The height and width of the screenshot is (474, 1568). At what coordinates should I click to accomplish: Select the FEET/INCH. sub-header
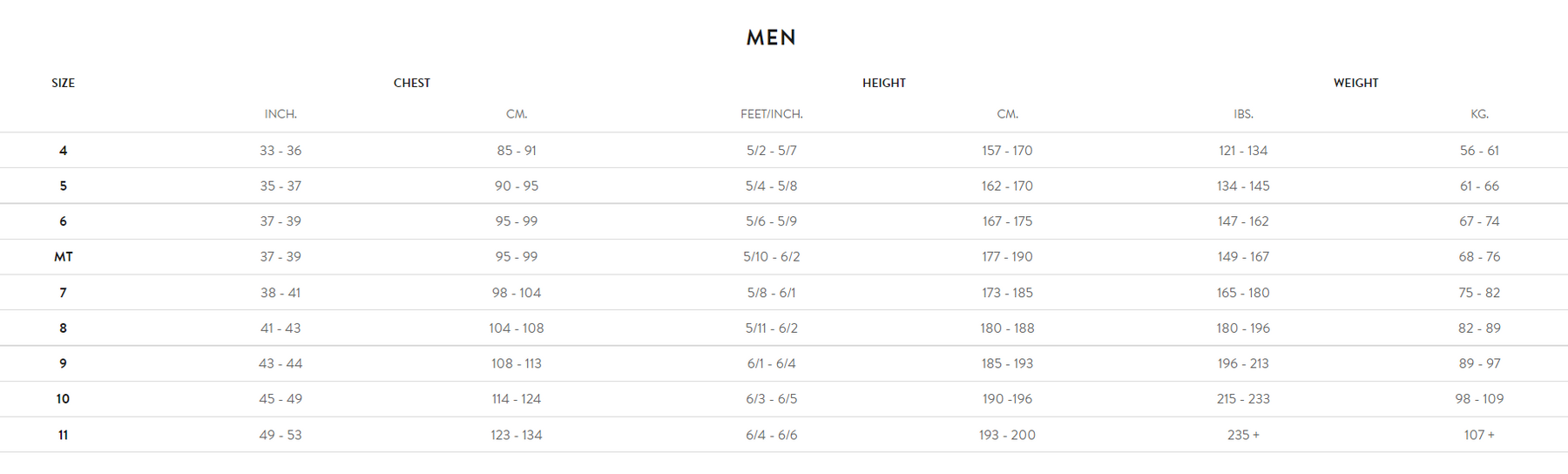772,114
